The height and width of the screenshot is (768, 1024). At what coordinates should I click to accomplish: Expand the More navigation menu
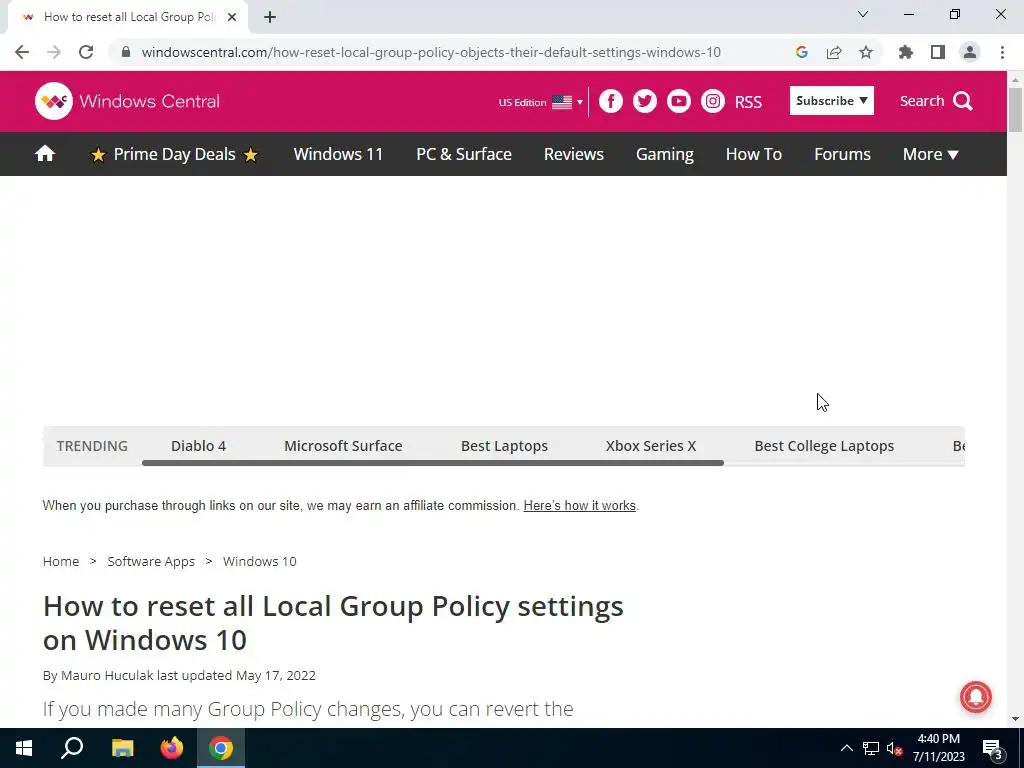pos(930,154)
